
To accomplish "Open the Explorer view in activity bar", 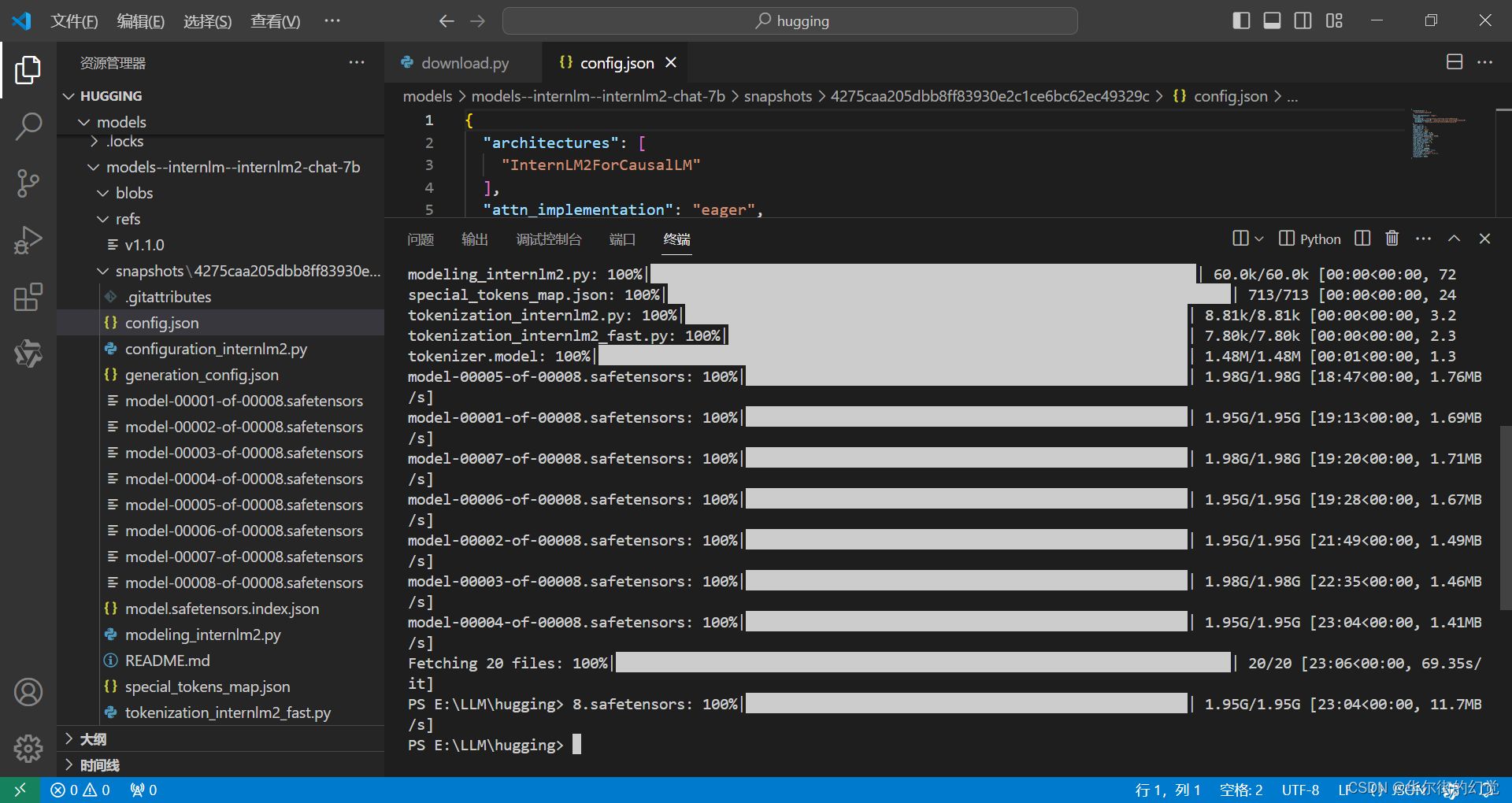I will [28, 70].
